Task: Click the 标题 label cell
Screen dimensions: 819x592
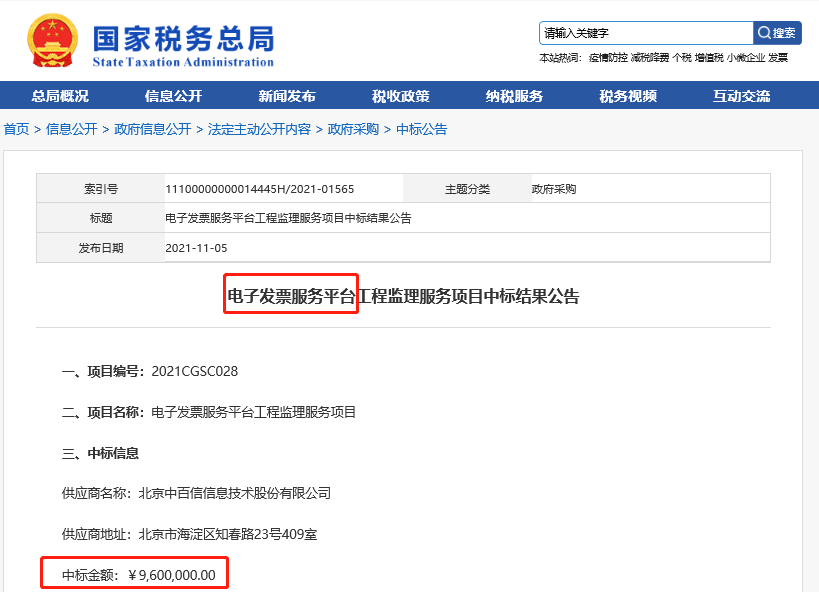Action: [x=101, y=218]
